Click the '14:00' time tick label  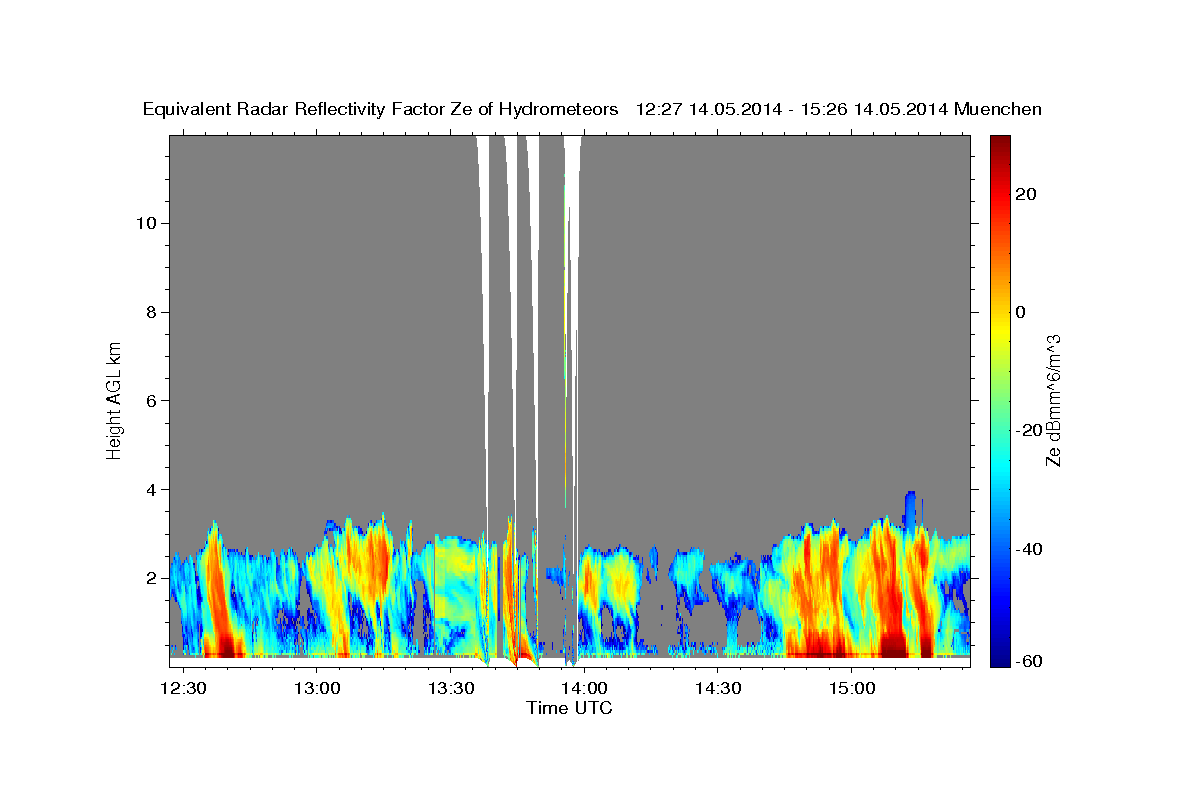click(584, 688)
